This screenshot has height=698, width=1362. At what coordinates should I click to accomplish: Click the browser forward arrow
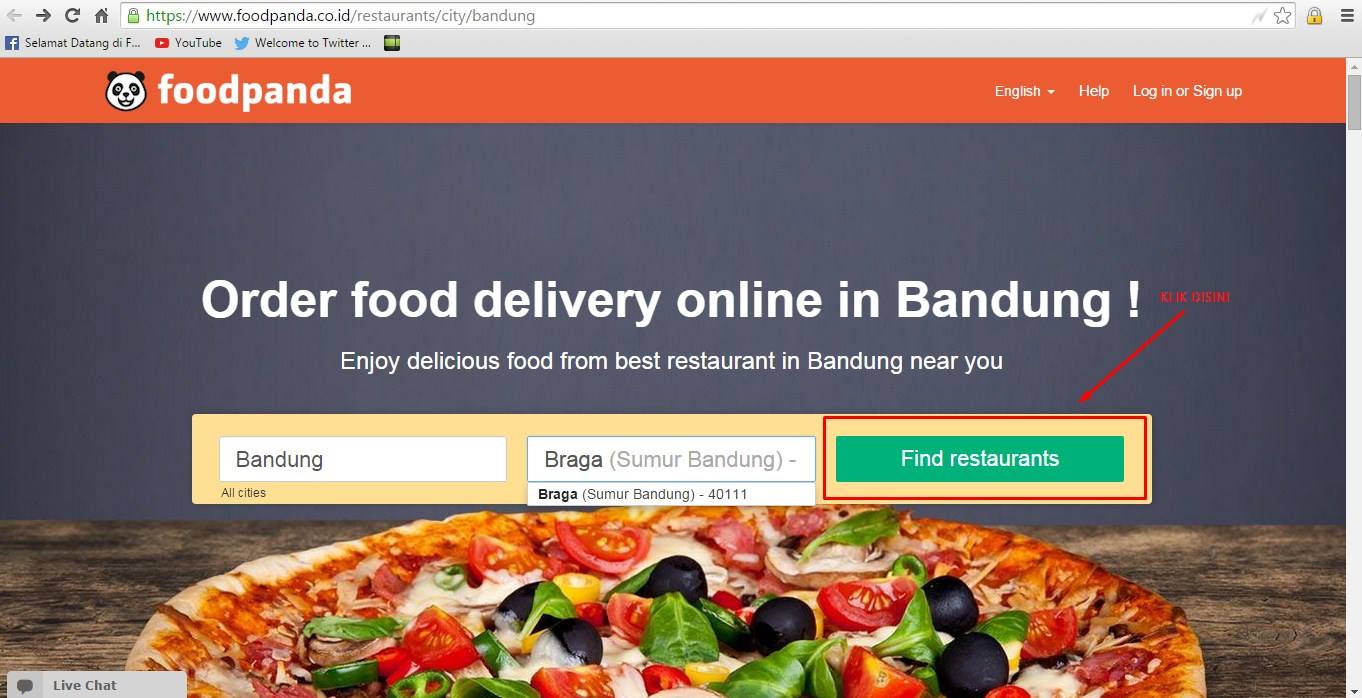click(43, 16)
